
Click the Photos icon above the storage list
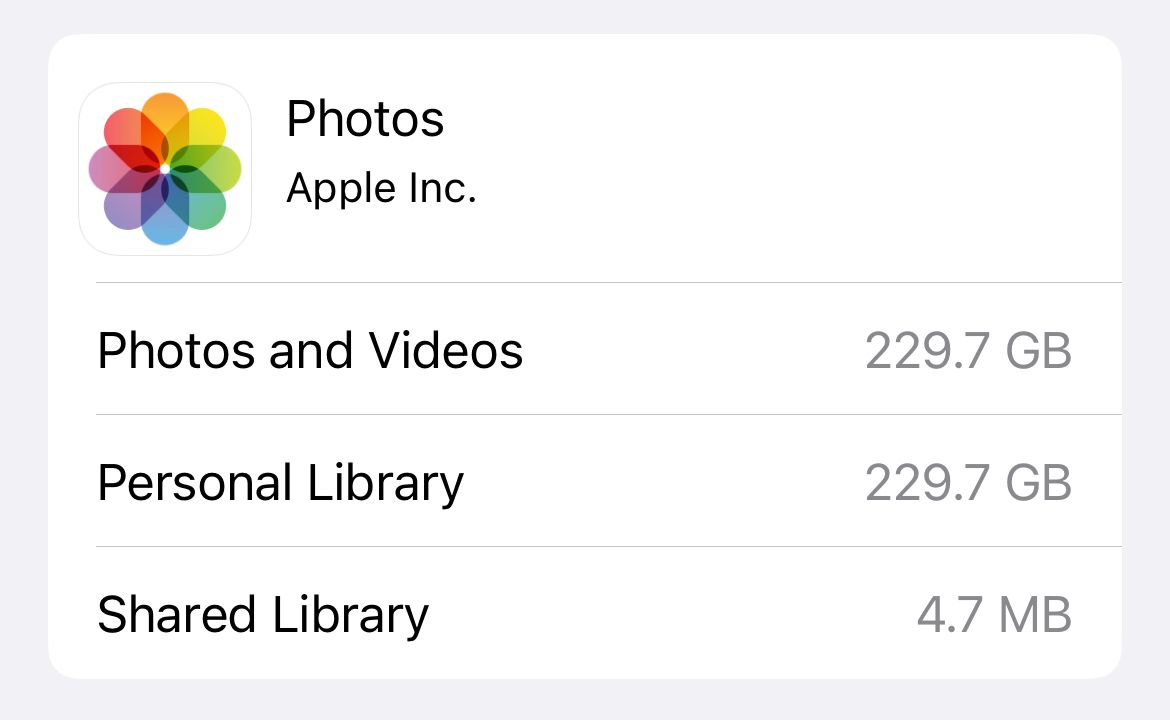[165, 167]
